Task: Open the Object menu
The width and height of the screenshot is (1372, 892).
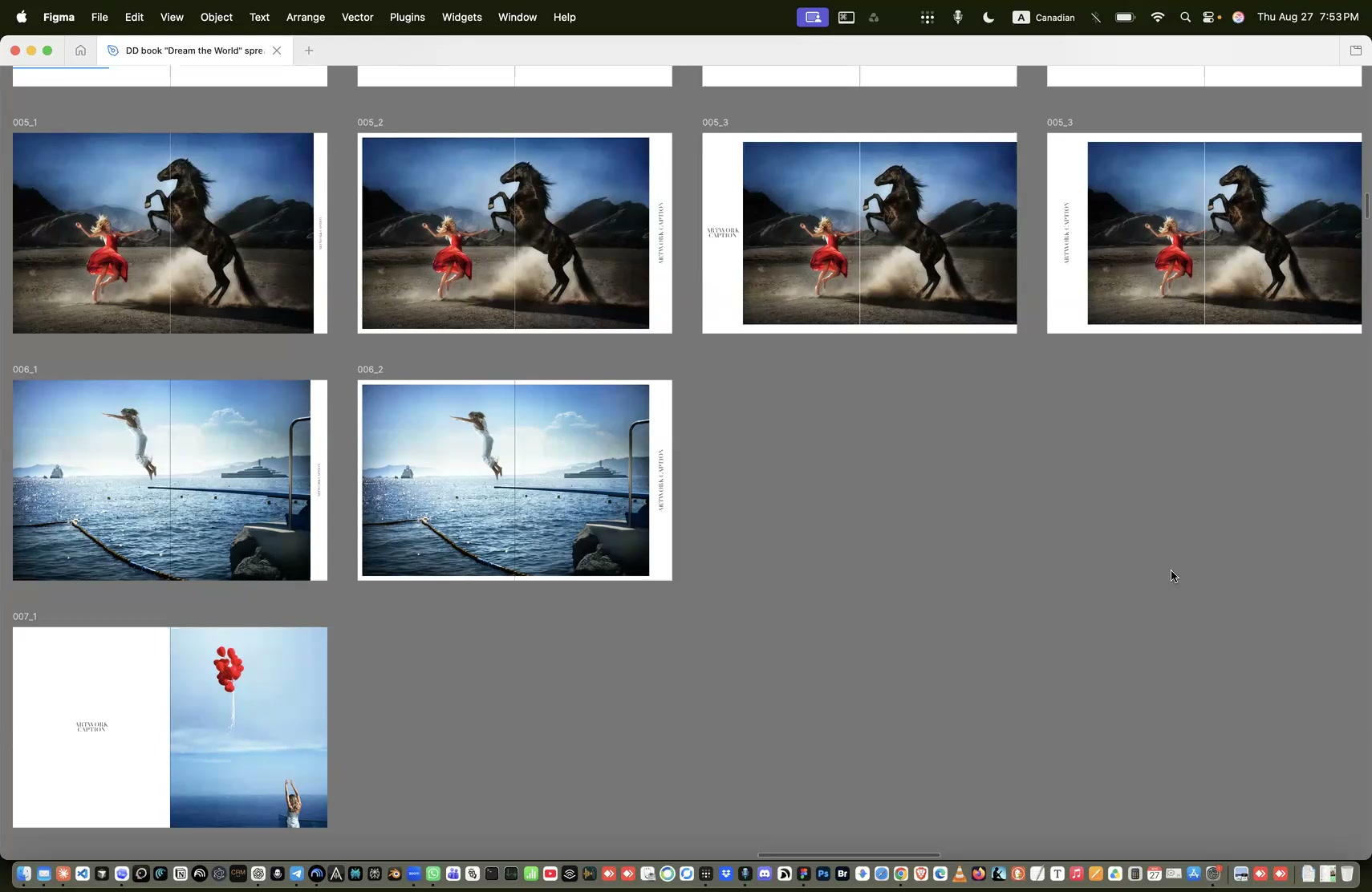Action: coord(217,17)
